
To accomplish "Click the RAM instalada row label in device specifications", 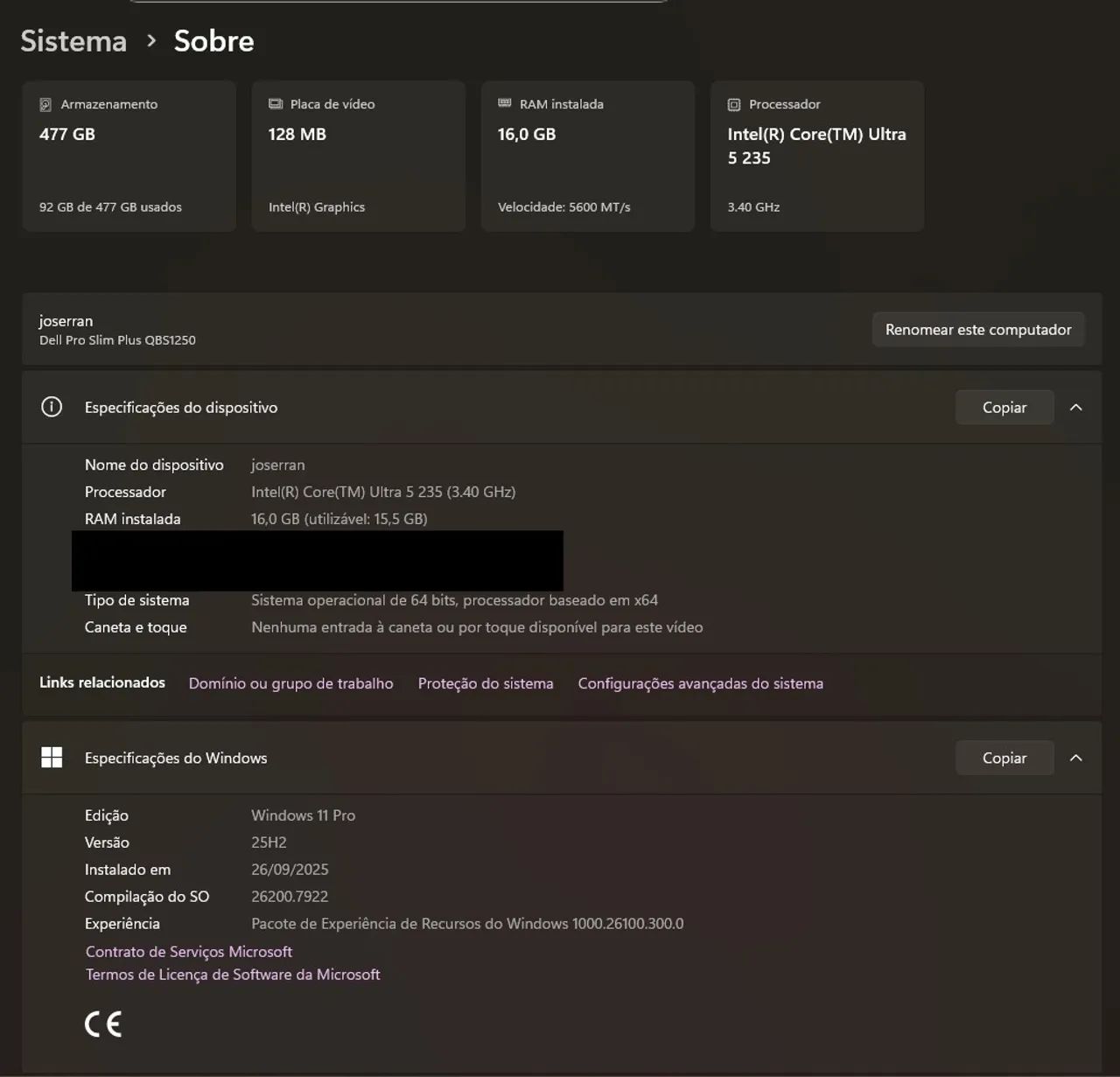I will tap(133, 519).
